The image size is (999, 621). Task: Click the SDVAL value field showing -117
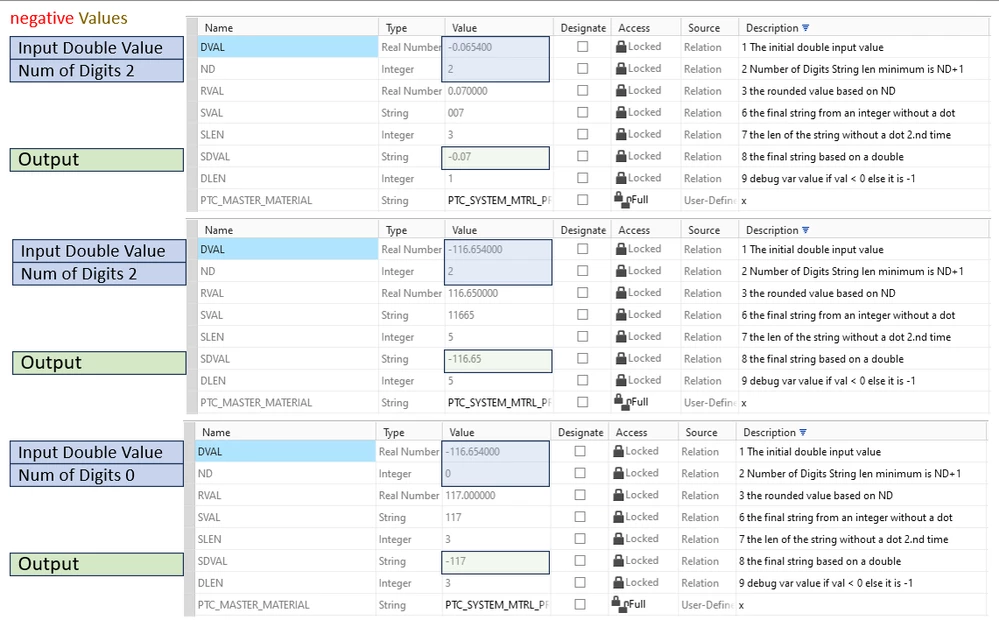point(496,562)
